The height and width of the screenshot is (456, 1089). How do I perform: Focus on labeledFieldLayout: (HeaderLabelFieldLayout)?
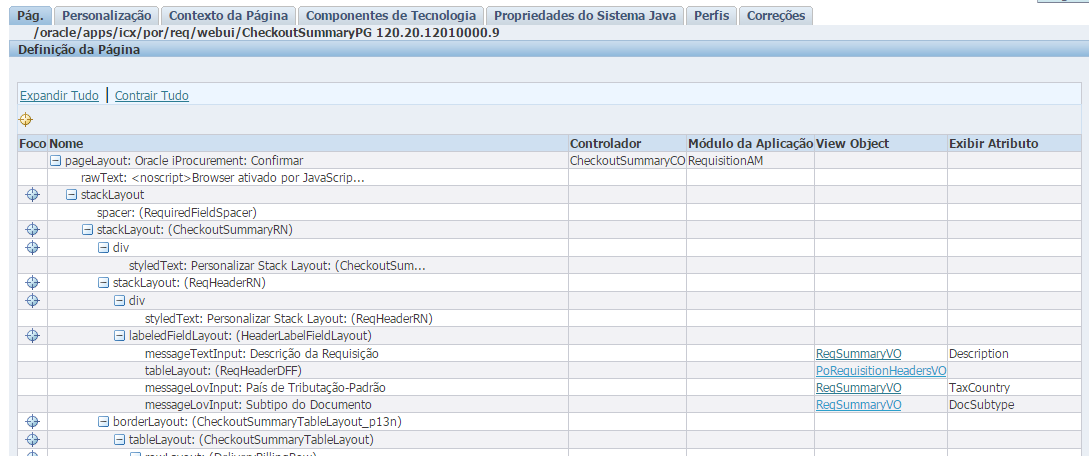[x=32, y=336]
